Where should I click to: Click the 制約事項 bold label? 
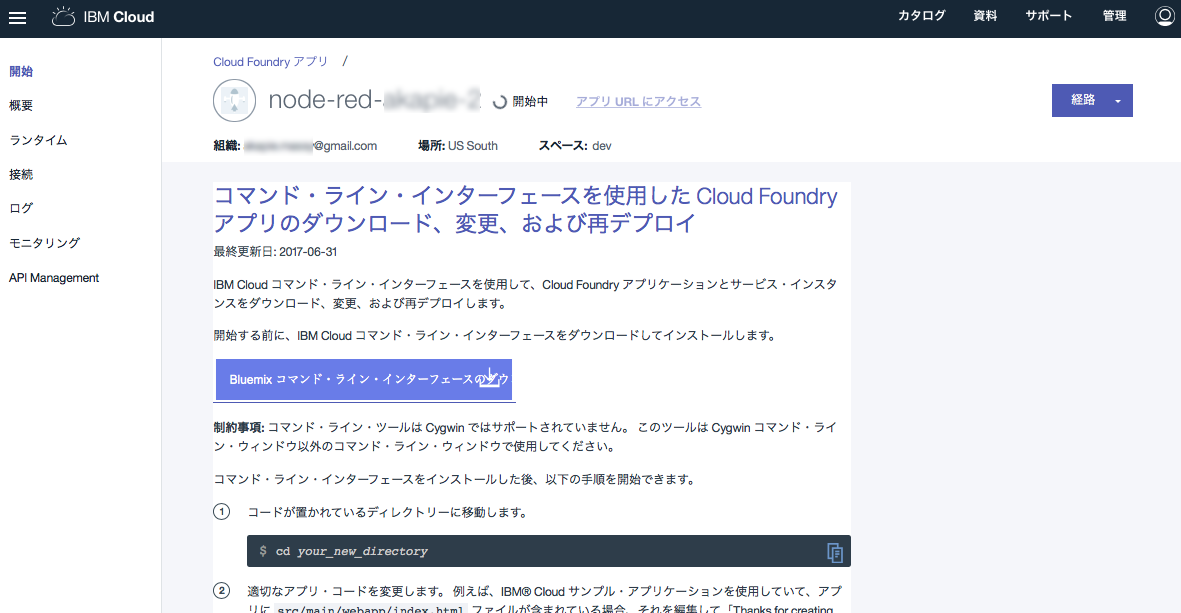(x=238, y=427)
